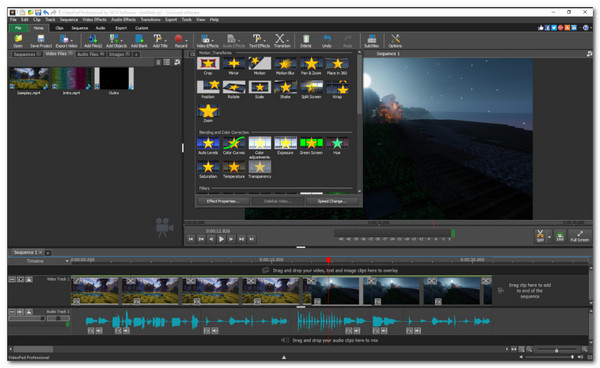Open a project with the Open icon
This screenshot has width=600, height=368.
[x=18, y=40]
